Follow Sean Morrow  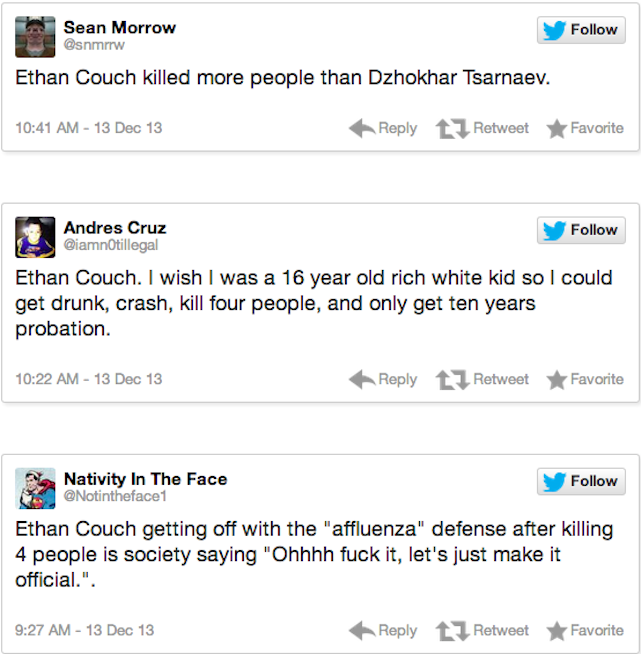click(581, 30)
